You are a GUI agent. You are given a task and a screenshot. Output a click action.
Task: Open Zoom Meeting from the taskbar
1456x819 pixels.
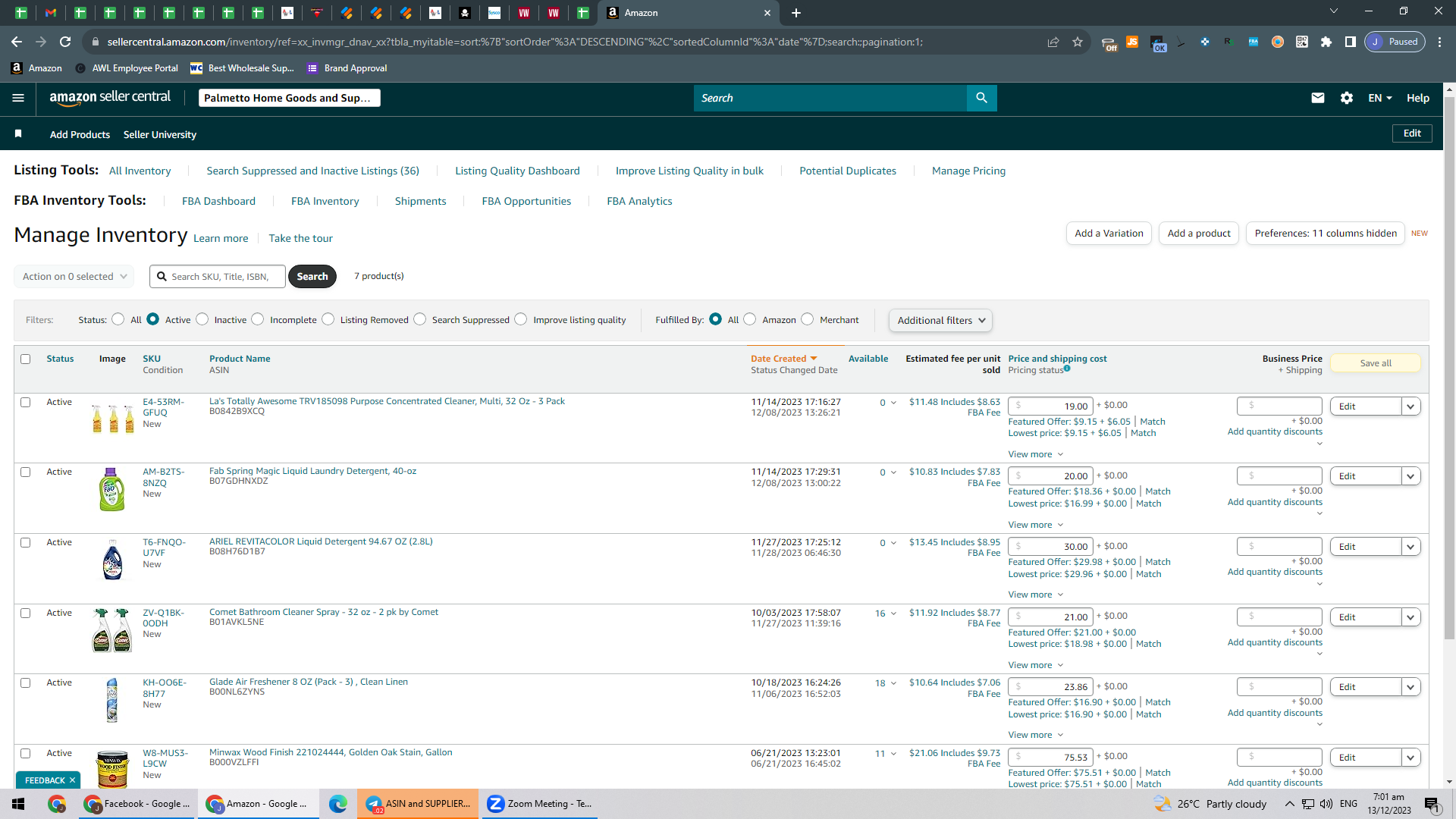(x=539, y=804)
